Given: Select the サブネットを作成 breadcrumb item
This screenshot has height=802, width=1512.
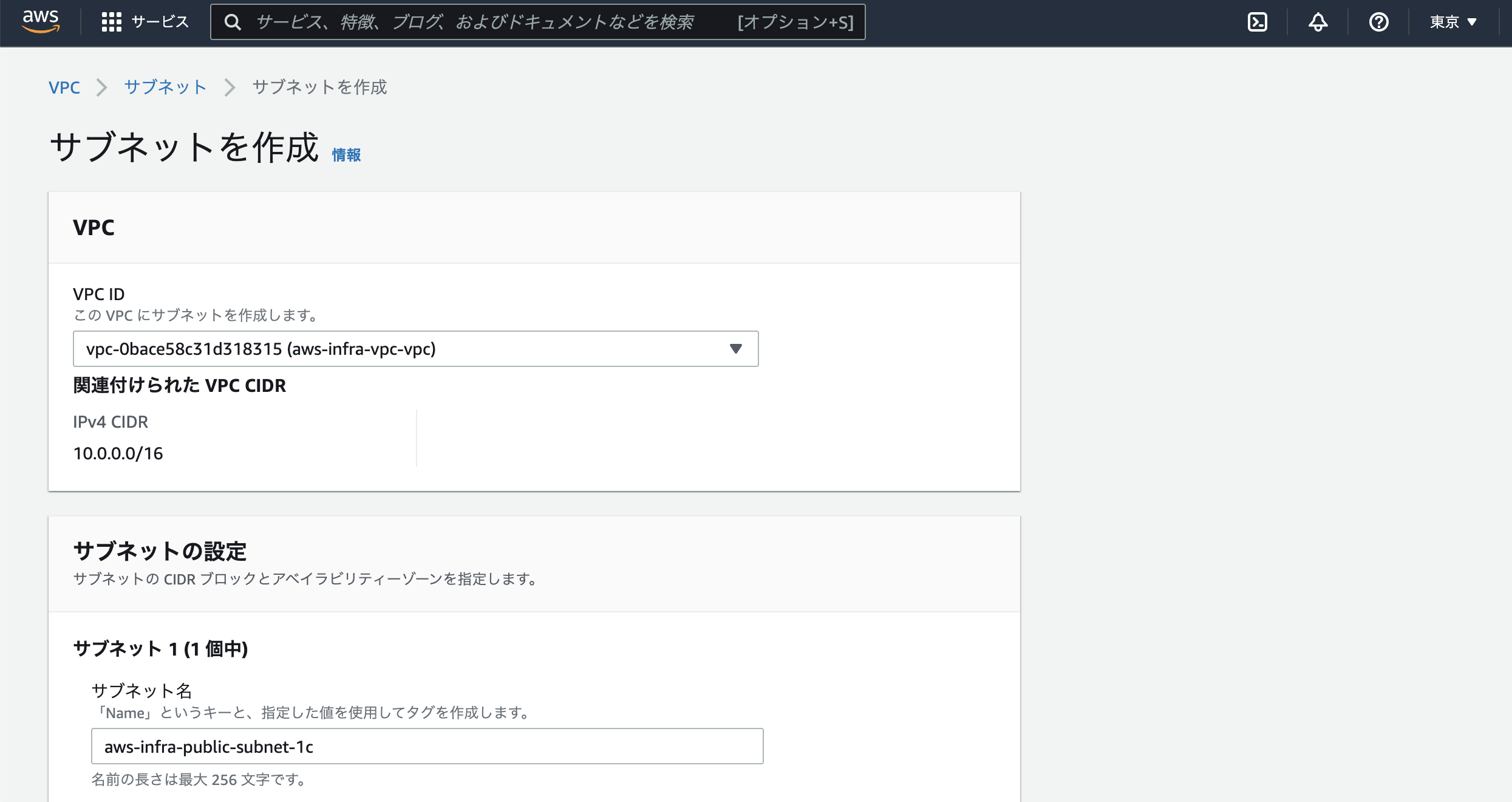Looking at the screenshot, I should 319,87.
